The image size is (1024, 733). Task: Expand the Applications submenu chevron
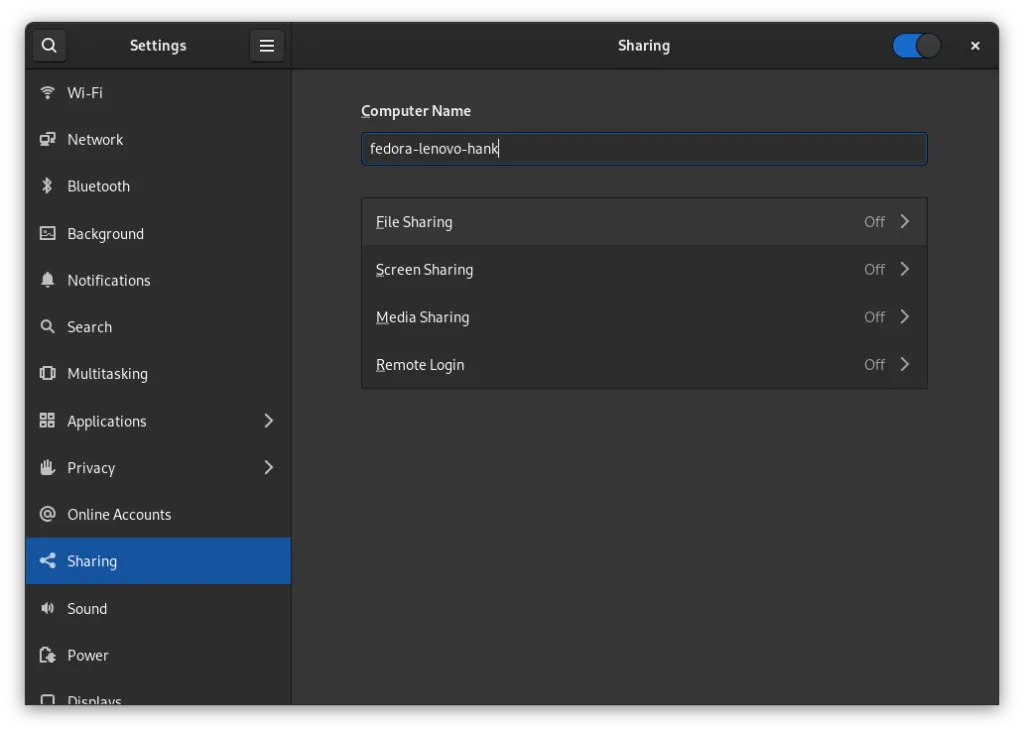pos(268,421)
